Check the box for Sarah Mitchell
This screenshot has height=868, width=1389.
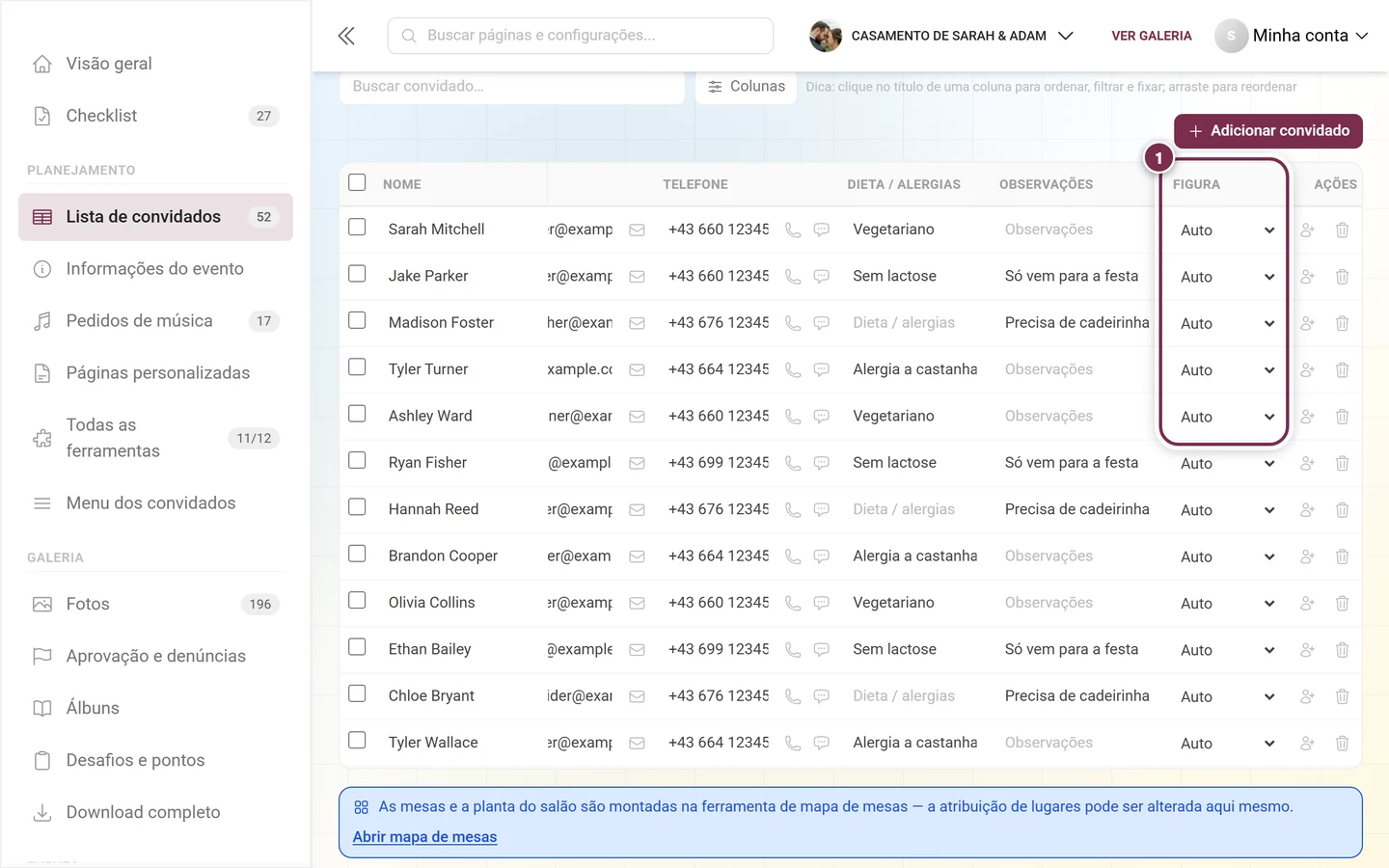[x=357, y=227]
